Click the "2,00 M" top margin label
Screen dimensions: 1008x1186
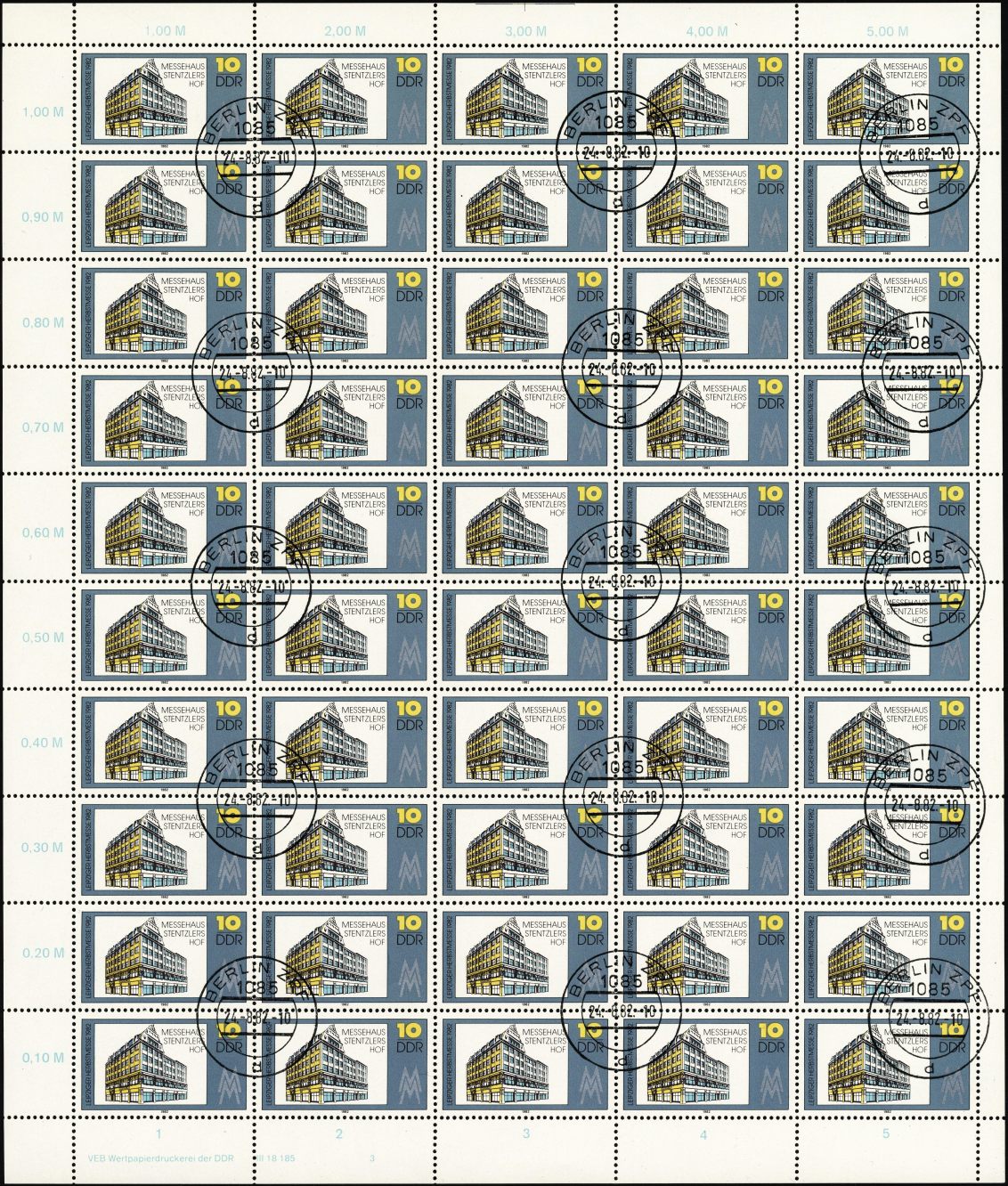coord(345,31)
